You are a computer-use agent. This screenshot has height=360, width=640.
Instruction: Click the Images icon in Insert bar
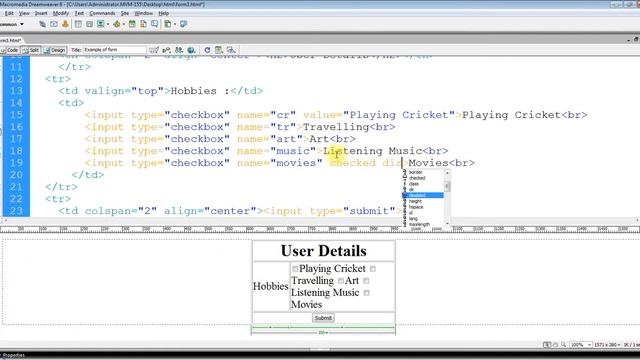coord(100,24)
